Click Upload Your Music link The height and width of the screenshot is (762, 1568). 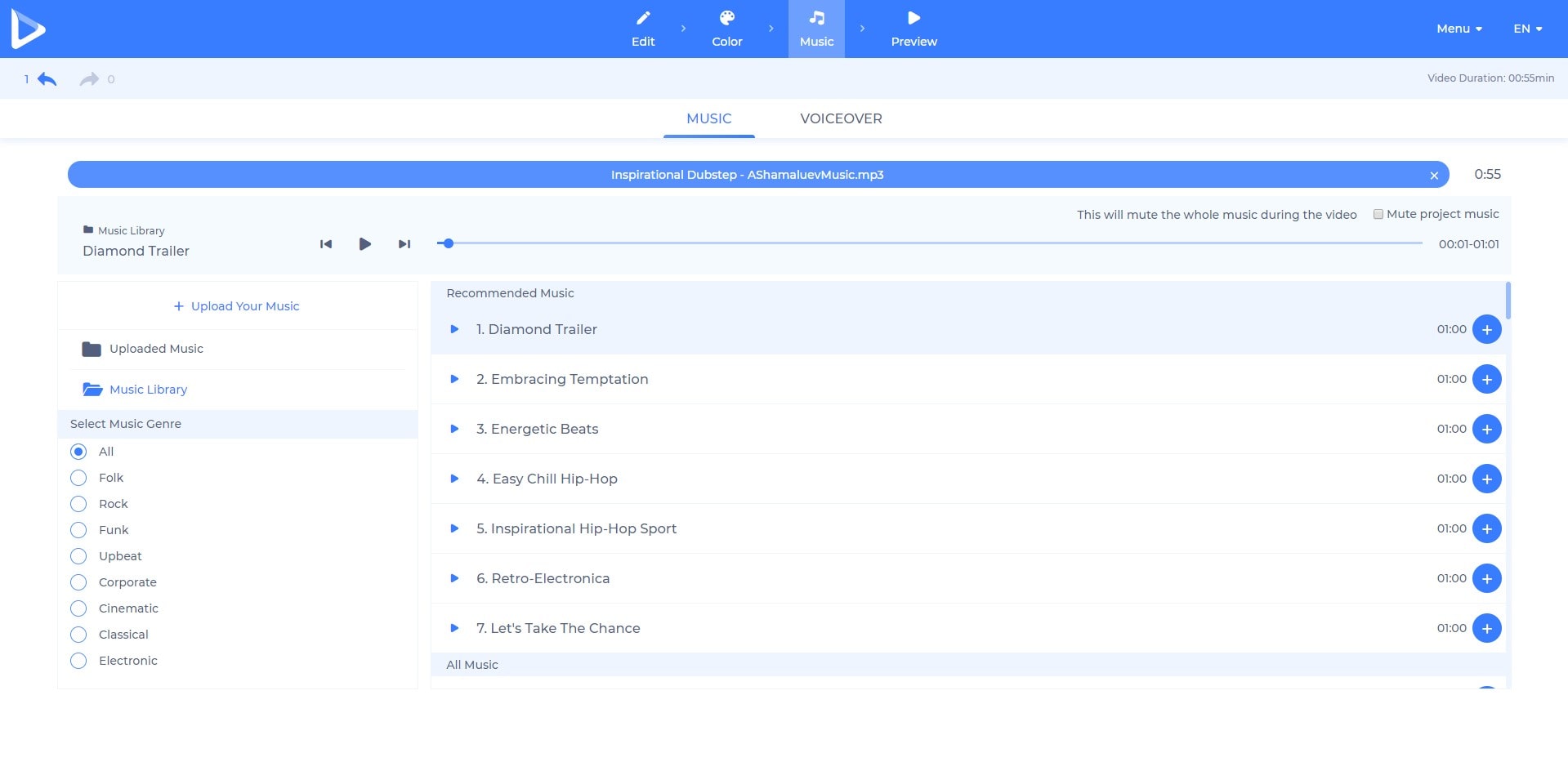[237, 306]
